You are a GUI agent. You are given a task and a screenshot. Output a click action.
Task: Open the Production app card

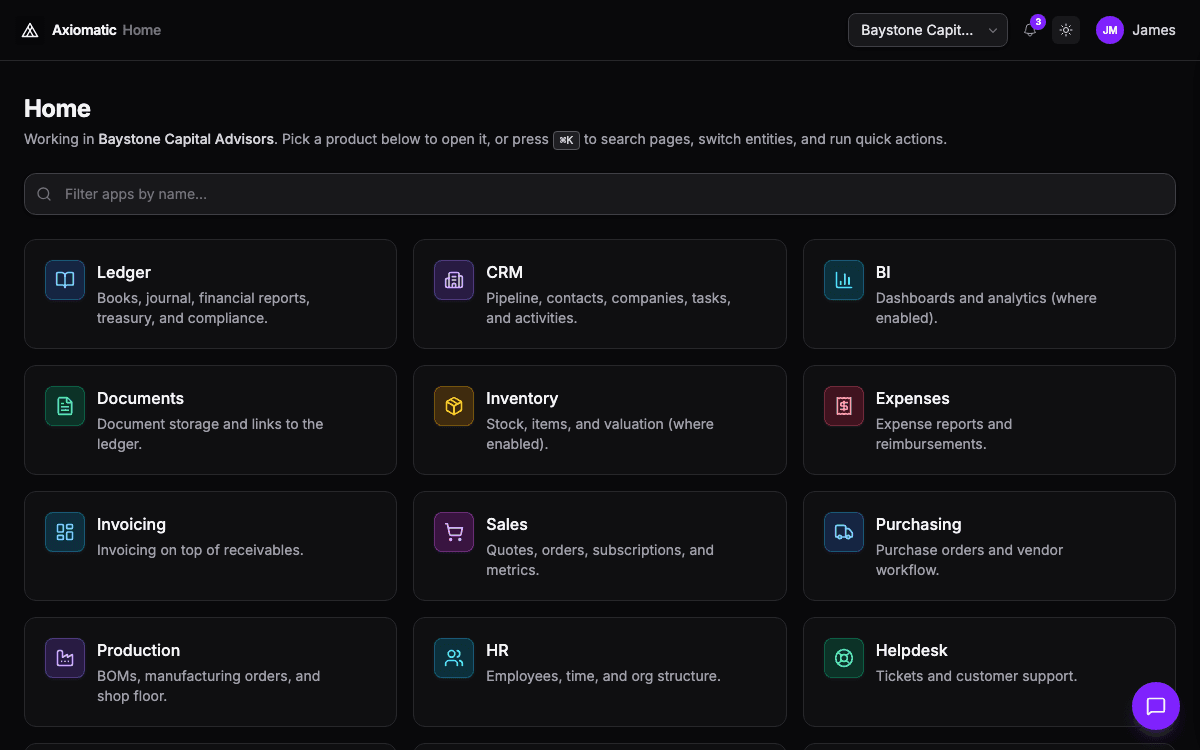[210, 671]
